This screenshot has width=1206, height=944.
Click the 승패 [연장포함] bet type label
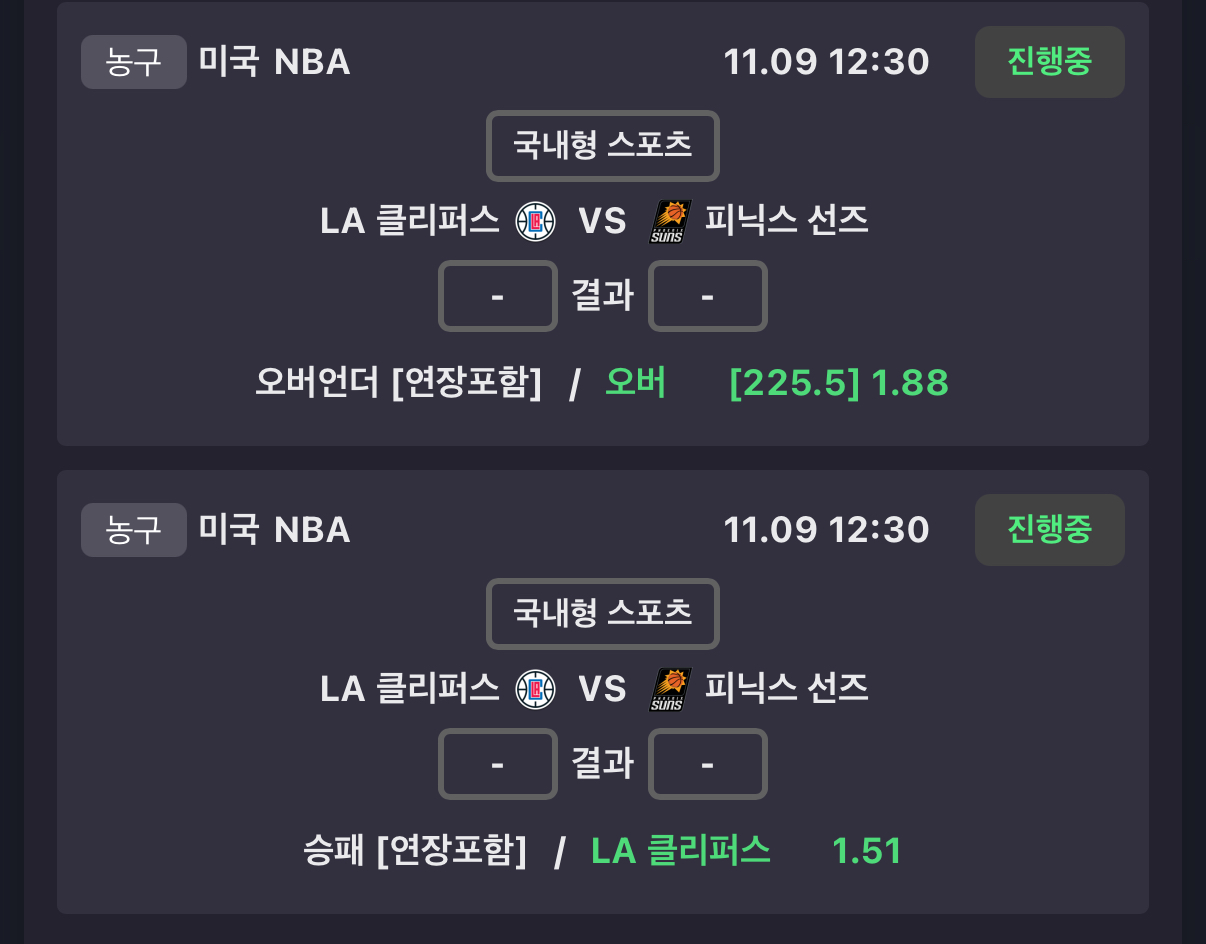coord(415,851)
